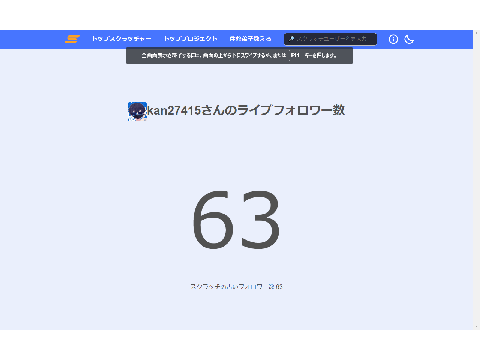480x360 pixels.
Task: Click the small caption below the counter
Action: pos(236,286)
